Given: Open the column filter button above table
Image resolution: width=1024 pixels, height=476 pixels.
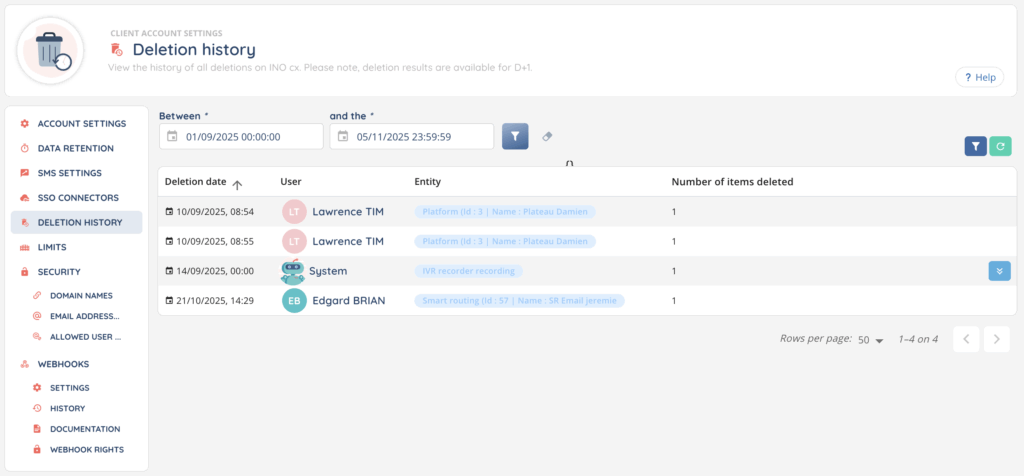Looking at the screenshot, I should (x=975, y=147).
